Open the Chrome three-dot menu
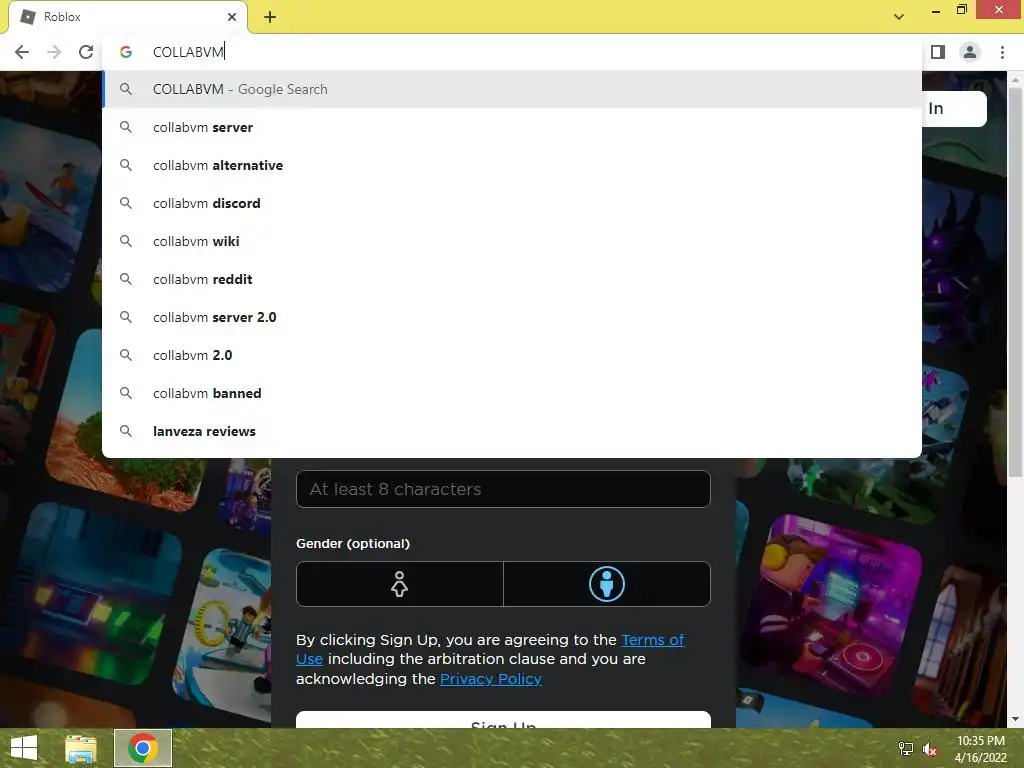 1002,52
